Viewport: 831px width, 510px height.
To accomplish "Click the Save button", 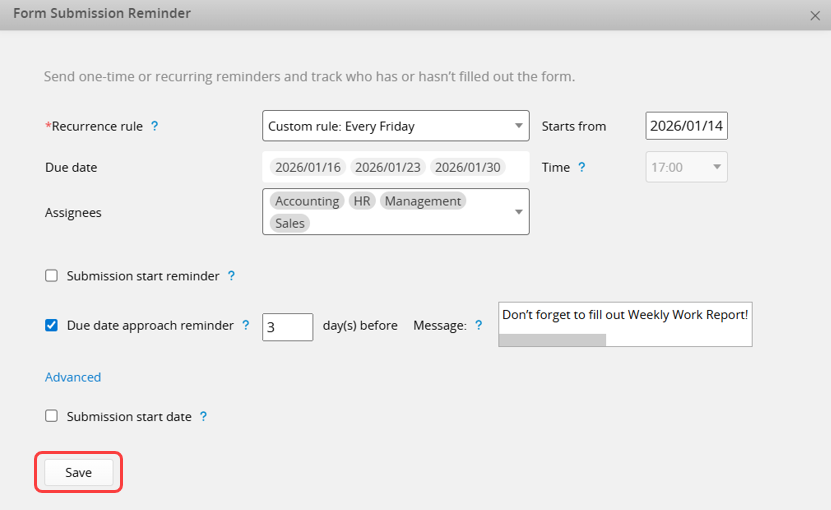I will 79,473.
